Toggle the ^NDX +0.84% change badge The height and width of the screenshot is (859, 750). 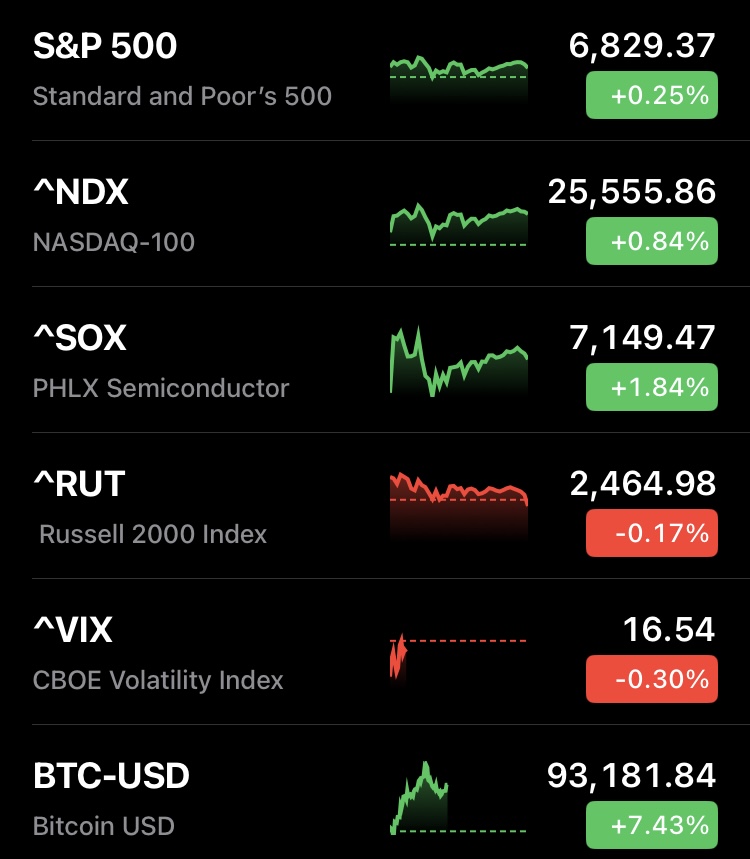pos(651,242)
